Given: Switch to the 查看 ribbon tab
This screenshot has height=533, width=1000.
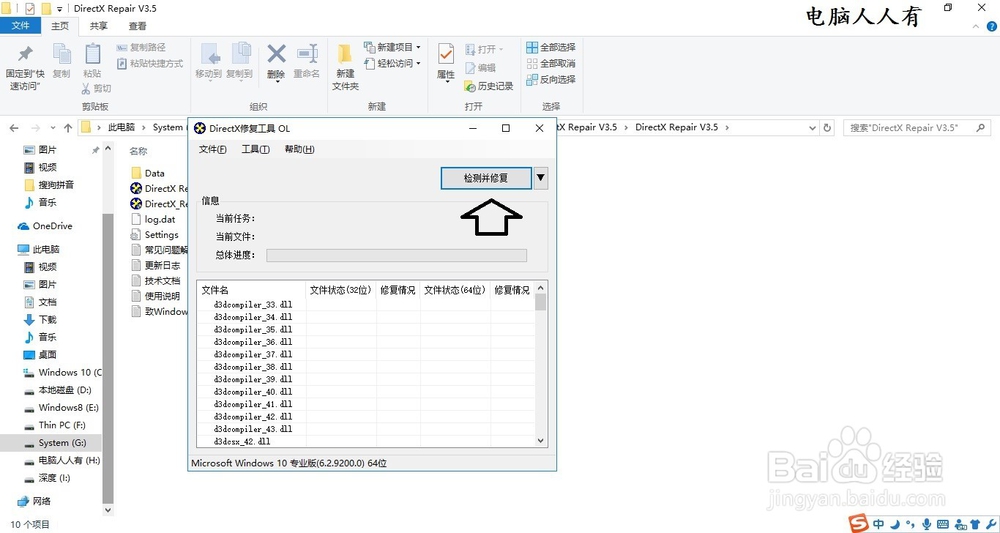Looking at the screenshot, I should (137, 26).
